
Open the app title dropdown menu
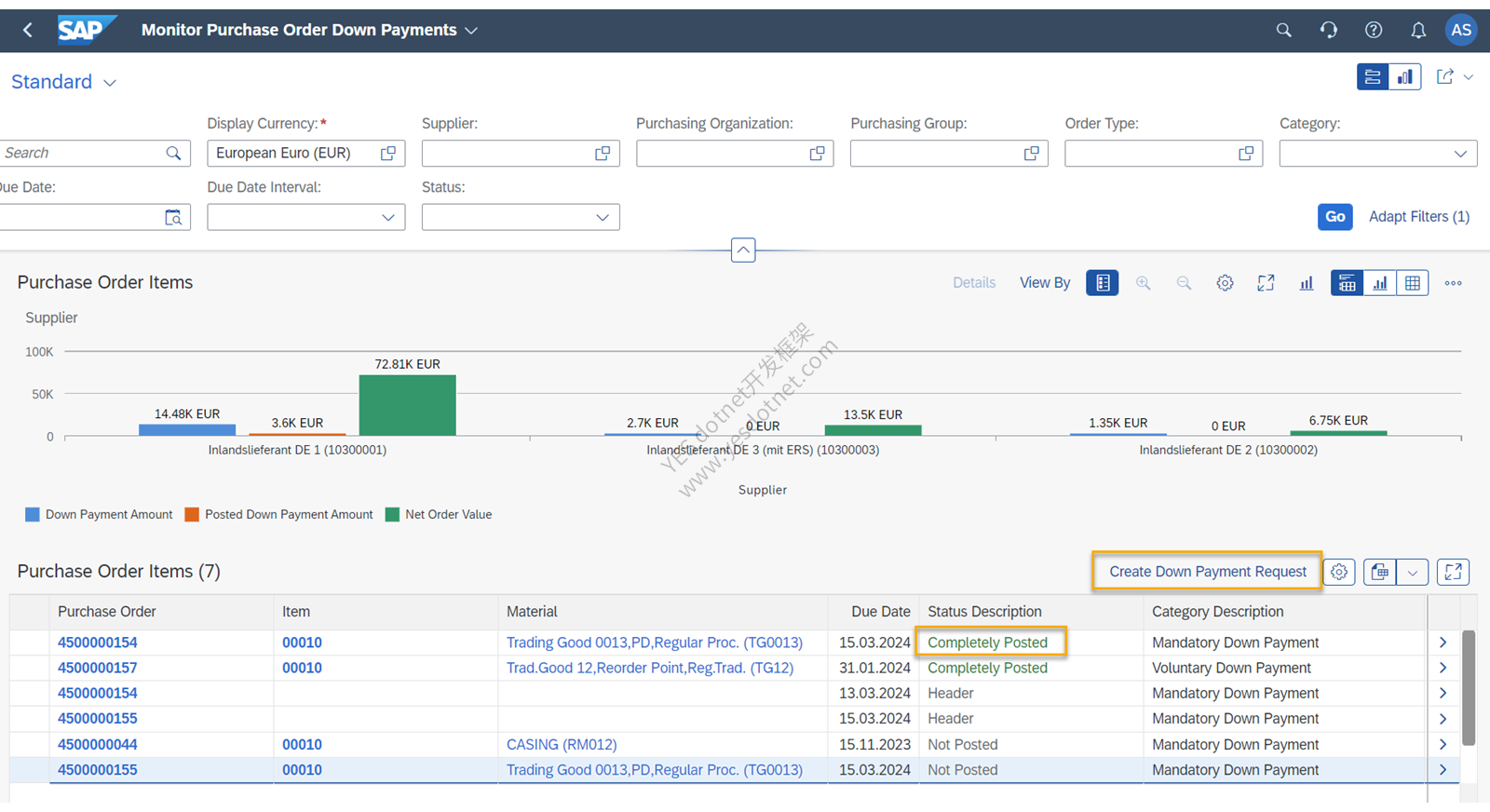pyautogui.click(x=471, y=31)
